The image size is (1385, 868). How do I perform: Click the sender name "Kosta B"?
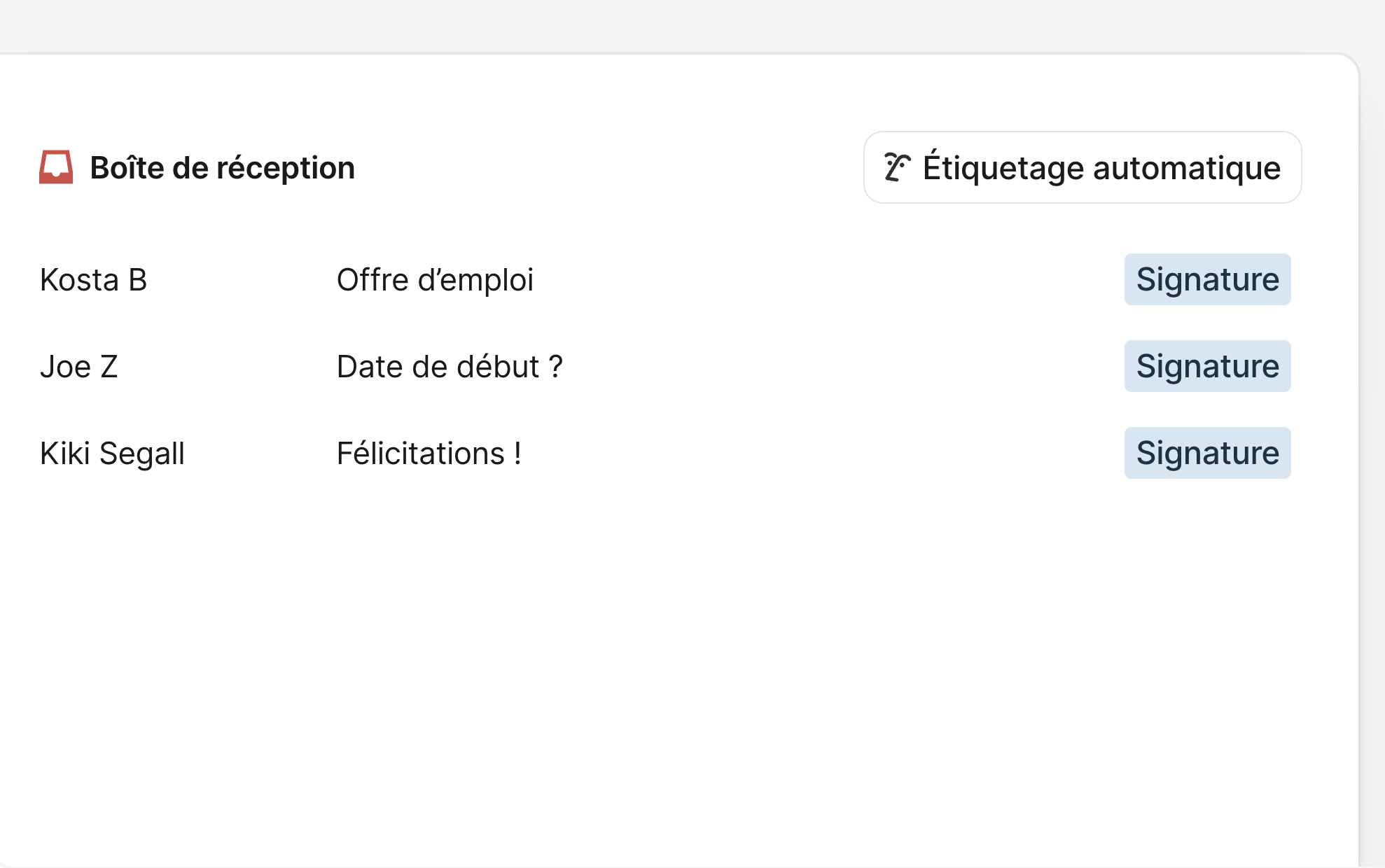pos(94,279)
